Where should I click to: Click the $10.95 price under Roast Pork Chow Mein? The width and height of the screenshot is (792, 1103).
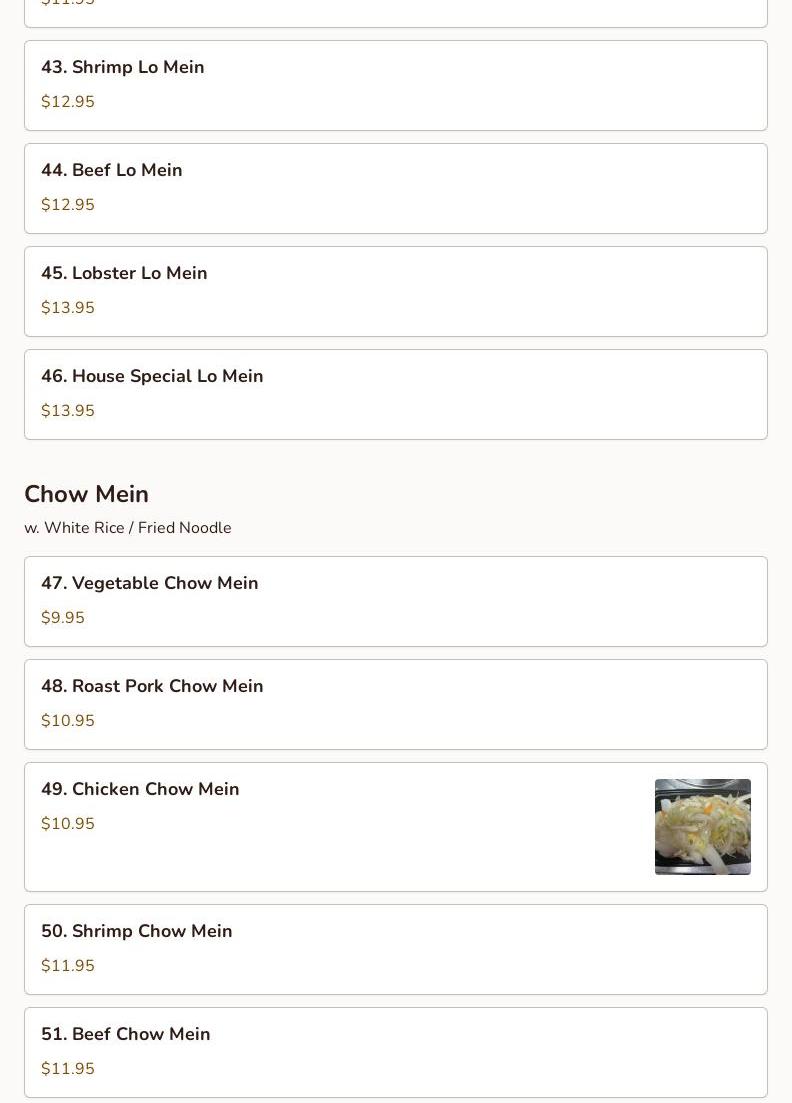pos(68,720)
